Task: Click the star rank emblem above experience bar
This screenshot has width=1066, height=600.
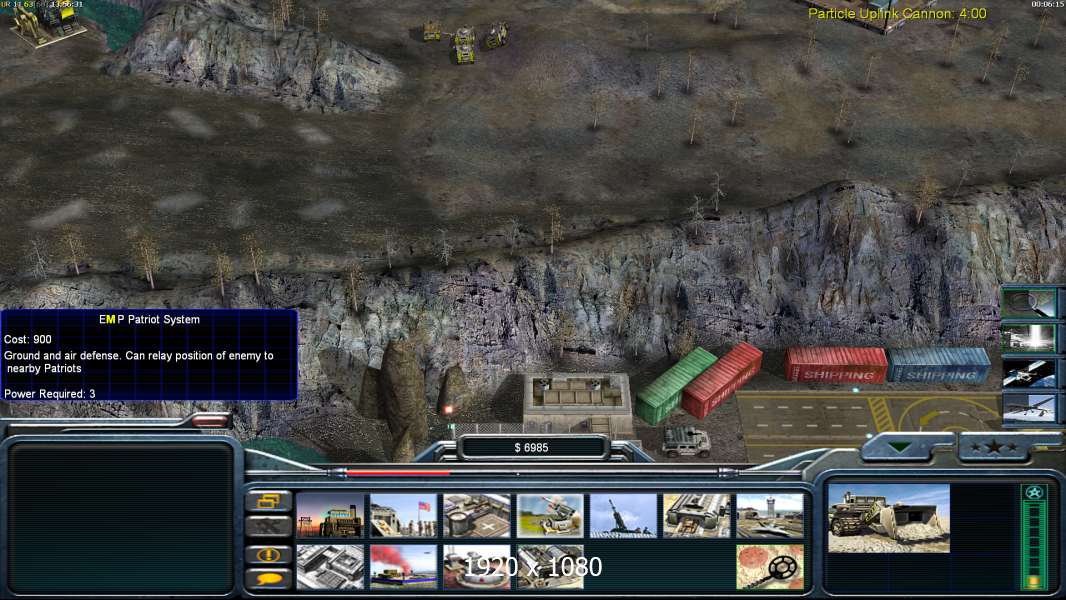Action: tap(1033, 493)
